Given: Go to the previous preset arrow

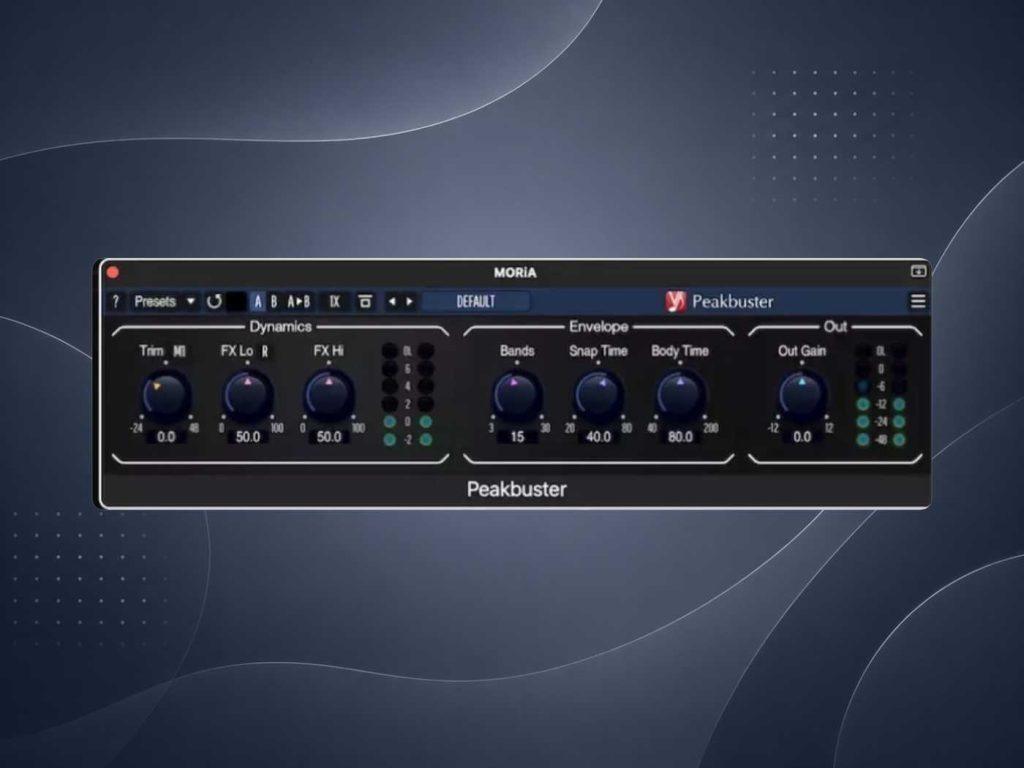Looking at the screenshot, I should (392, 301).
